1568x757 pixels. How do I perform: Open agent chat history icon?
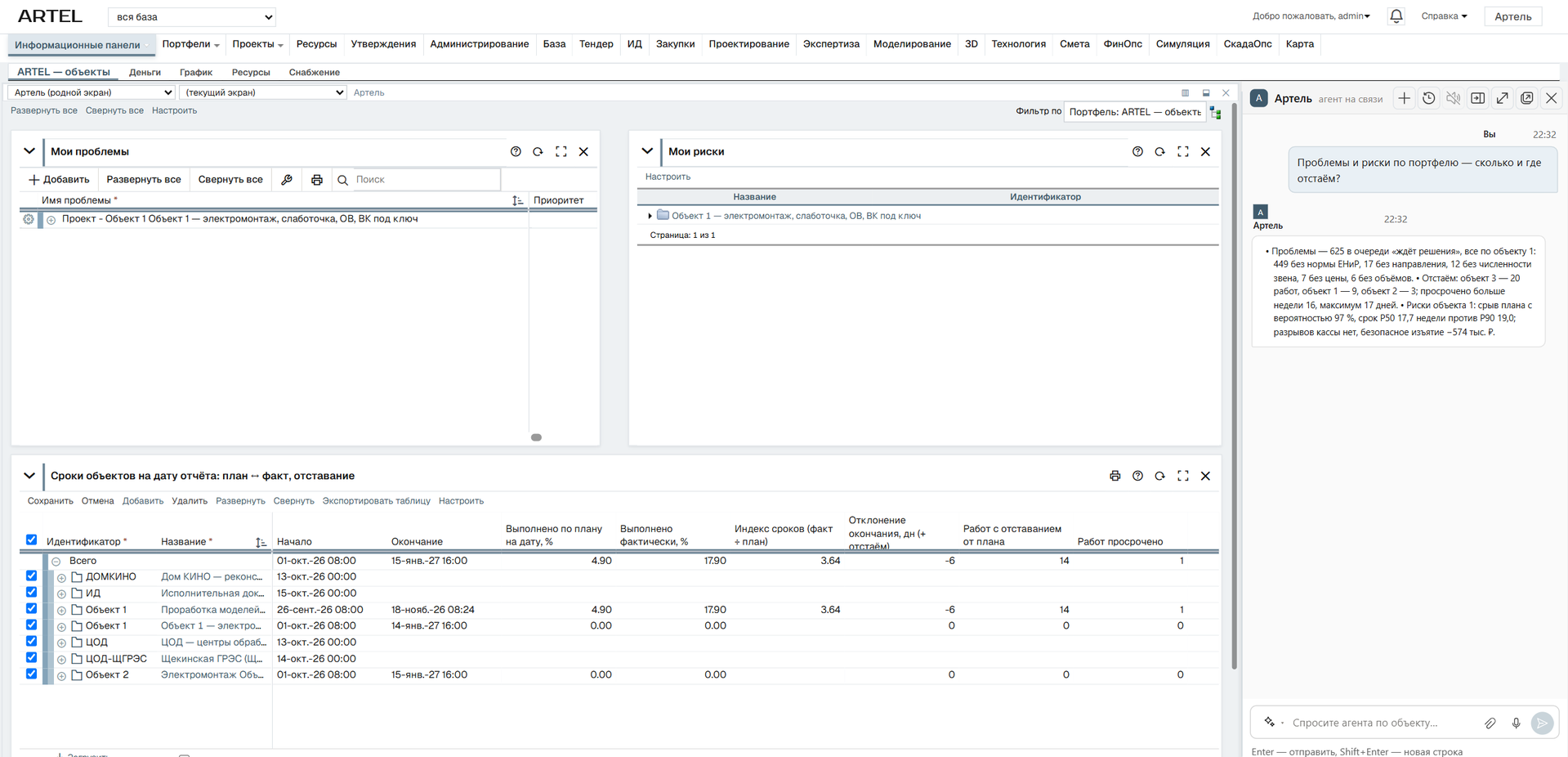(1428, 98)
